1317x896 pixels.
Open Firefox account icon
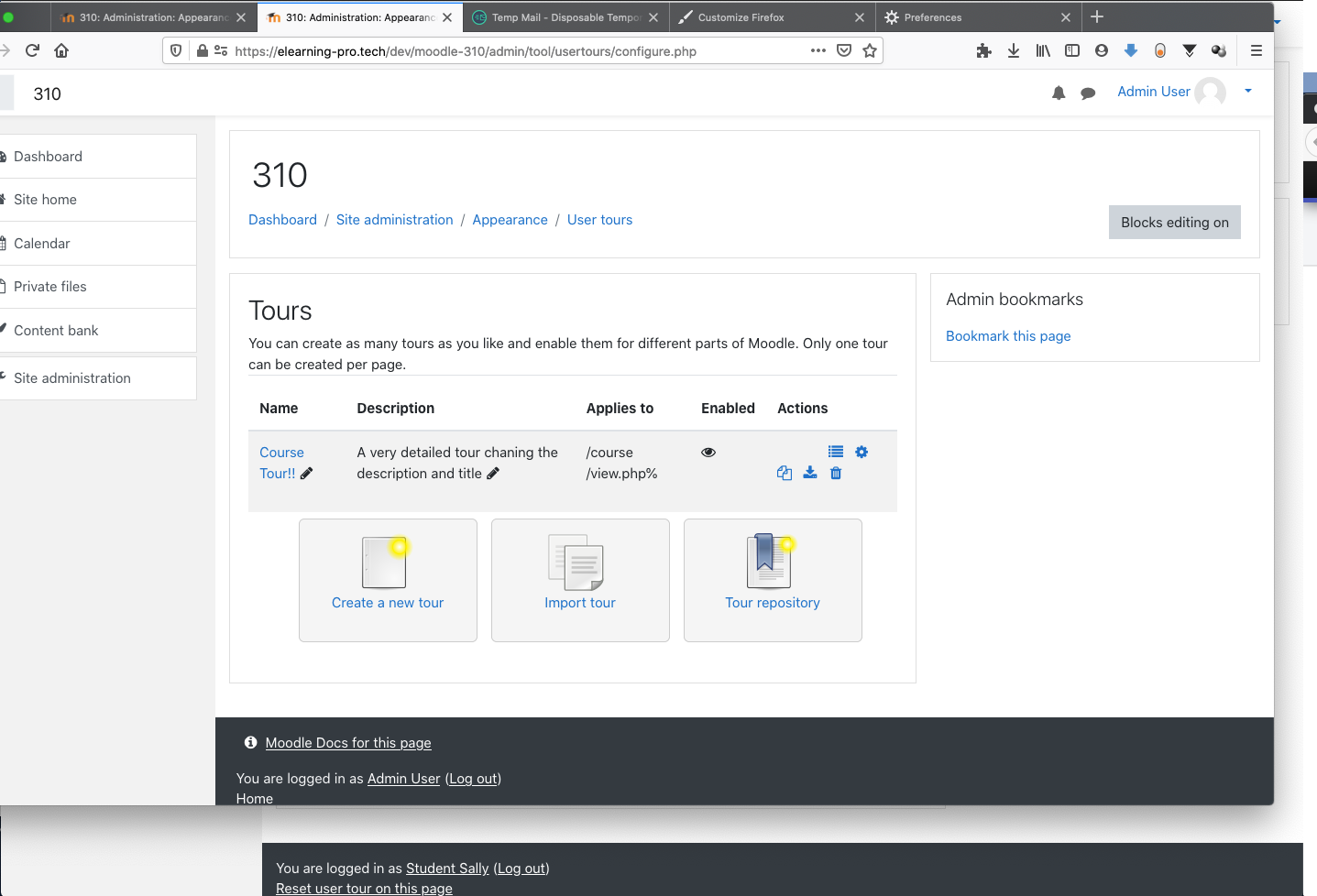tap(1102, 50)
